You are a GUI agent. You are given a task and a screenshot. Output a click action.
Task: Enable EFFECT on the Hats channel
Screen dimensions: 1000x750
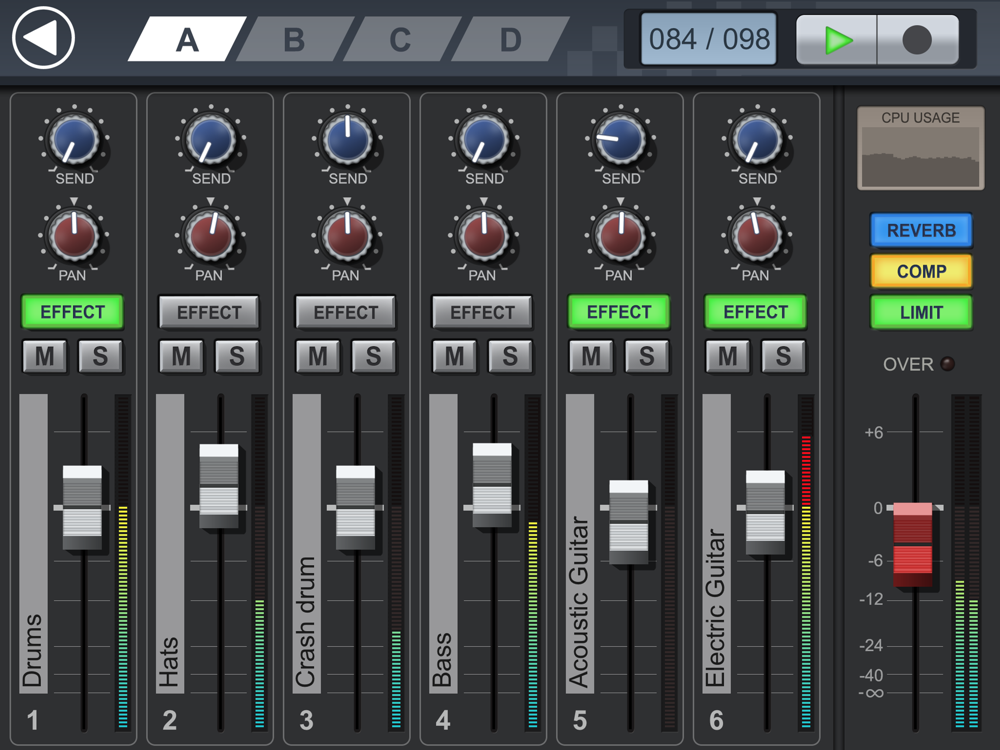[209, 312]
